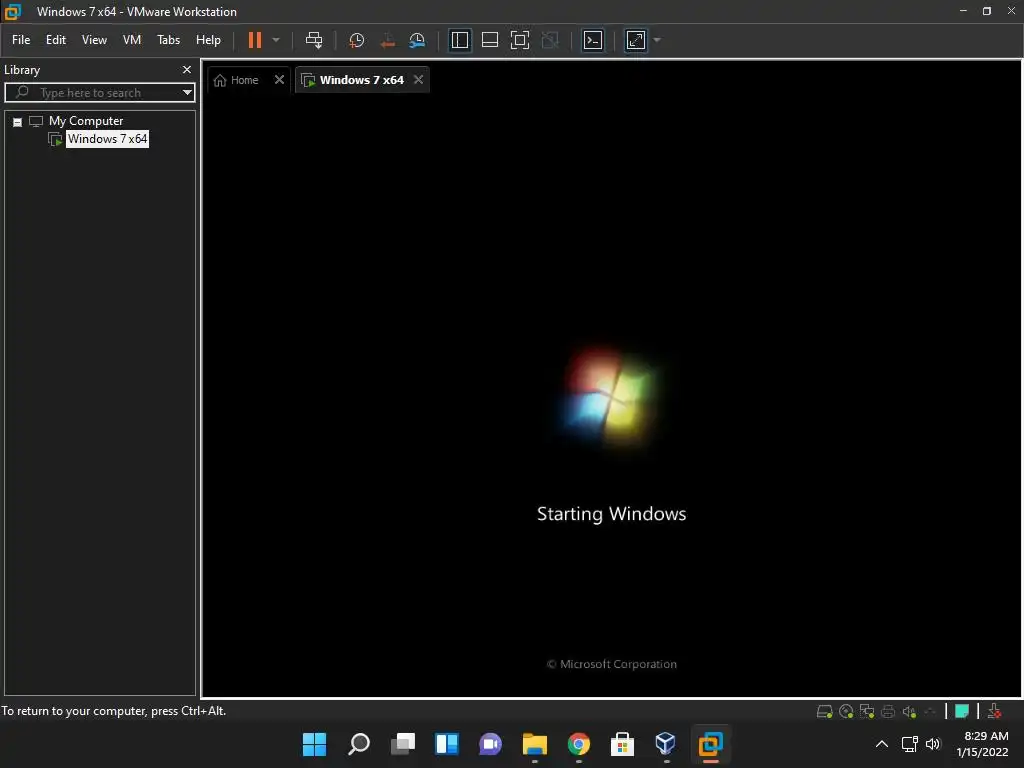Open the View menu
Image resolution: width=1024 pixels, height=768 pixels.
(94, 40)
